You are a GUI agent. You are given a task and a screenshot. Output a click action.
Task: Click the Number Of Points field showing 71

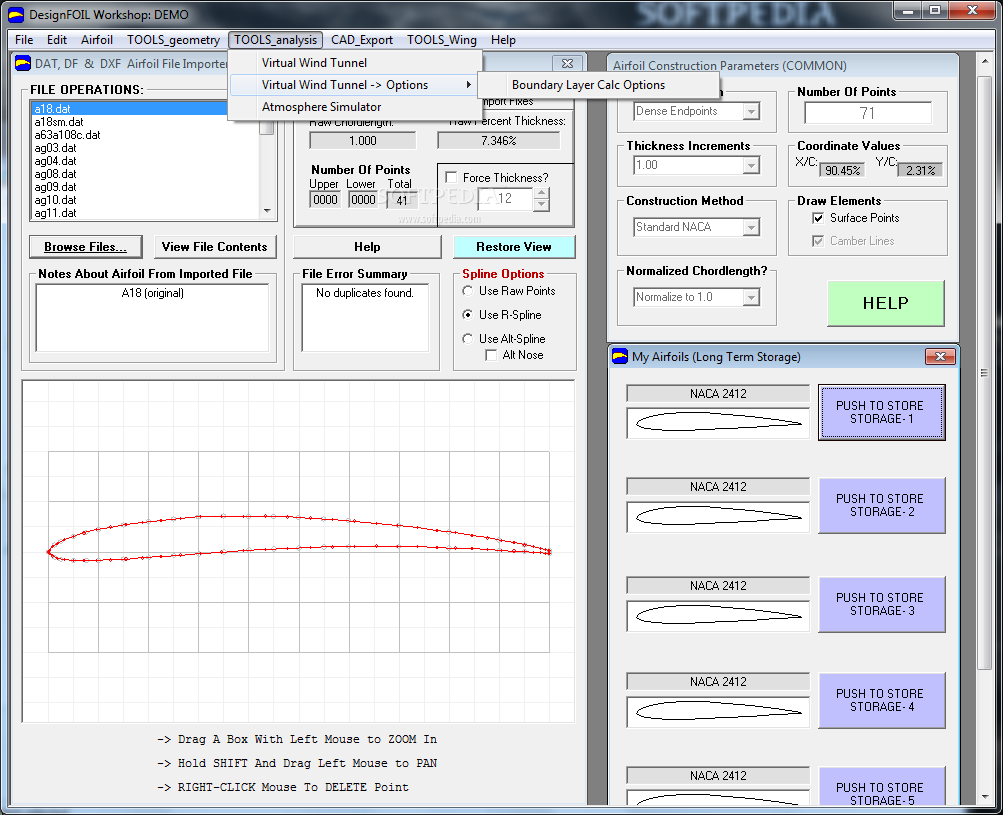[867, 113]
